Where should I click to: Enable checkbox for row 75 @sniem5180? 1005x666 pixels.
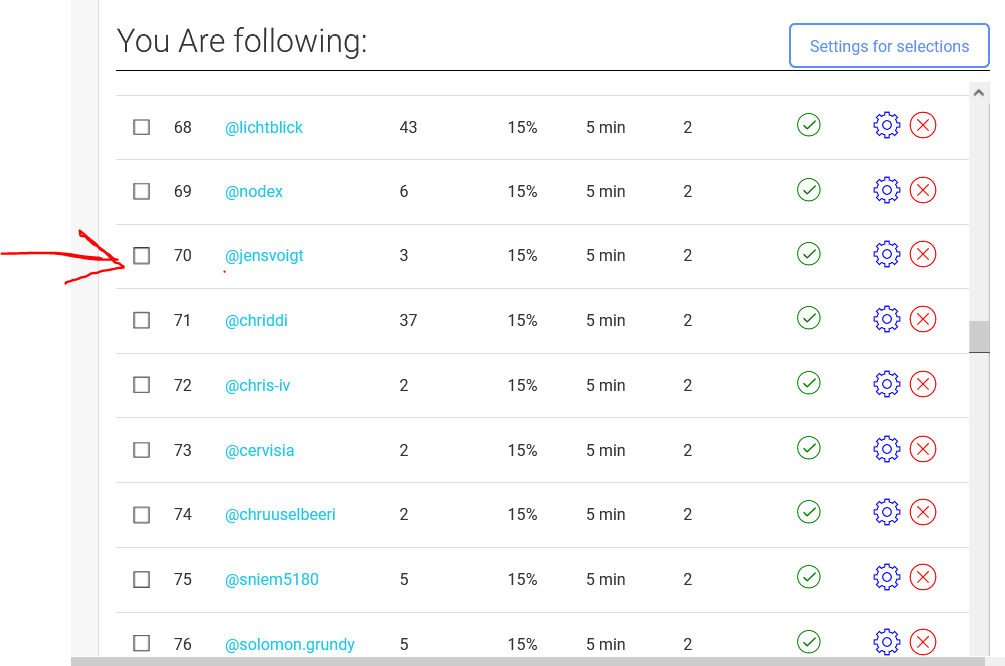tap(142, 579)
